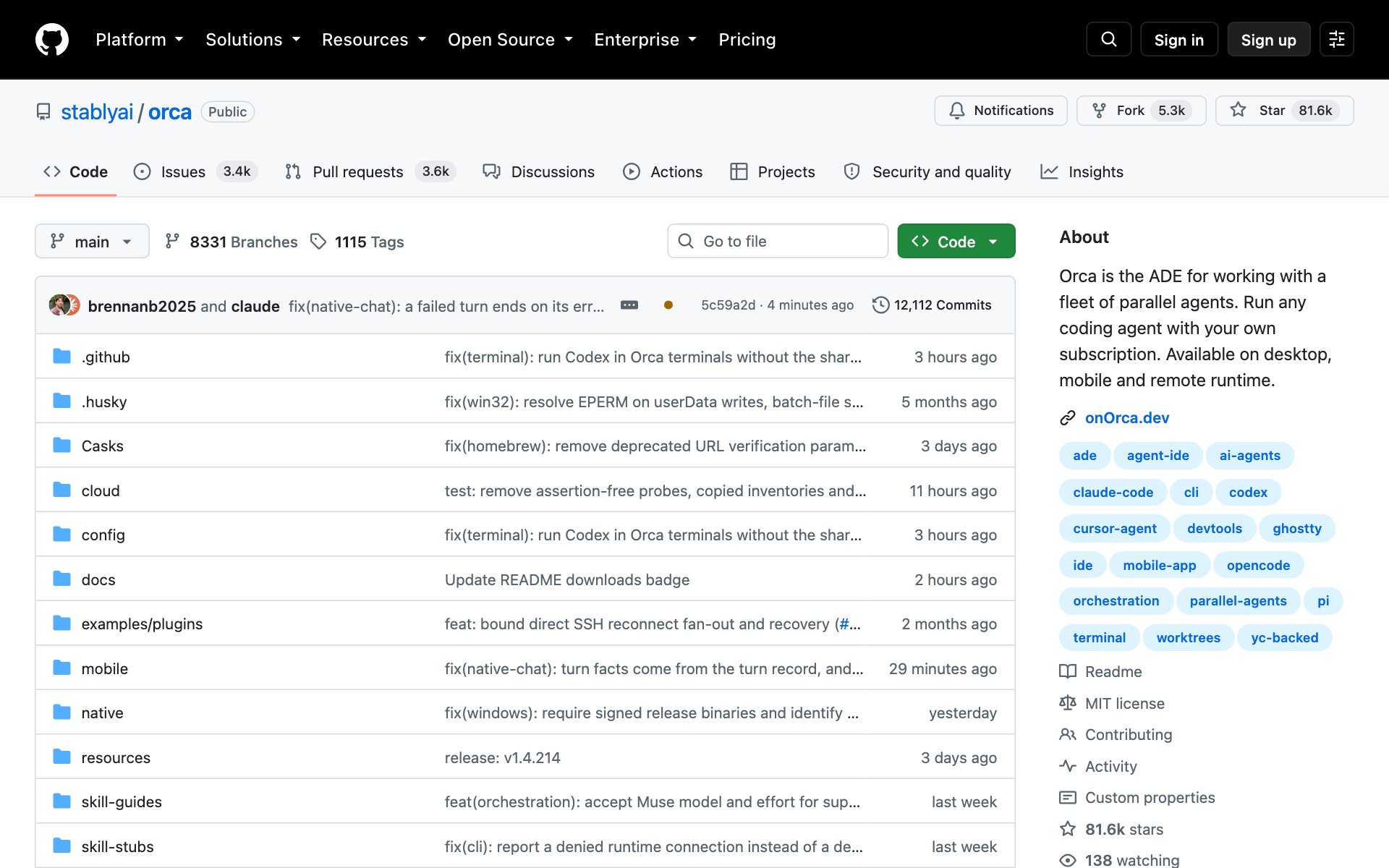Click the commit history clock icon
1389x868 pixels.
pos(880,305)
